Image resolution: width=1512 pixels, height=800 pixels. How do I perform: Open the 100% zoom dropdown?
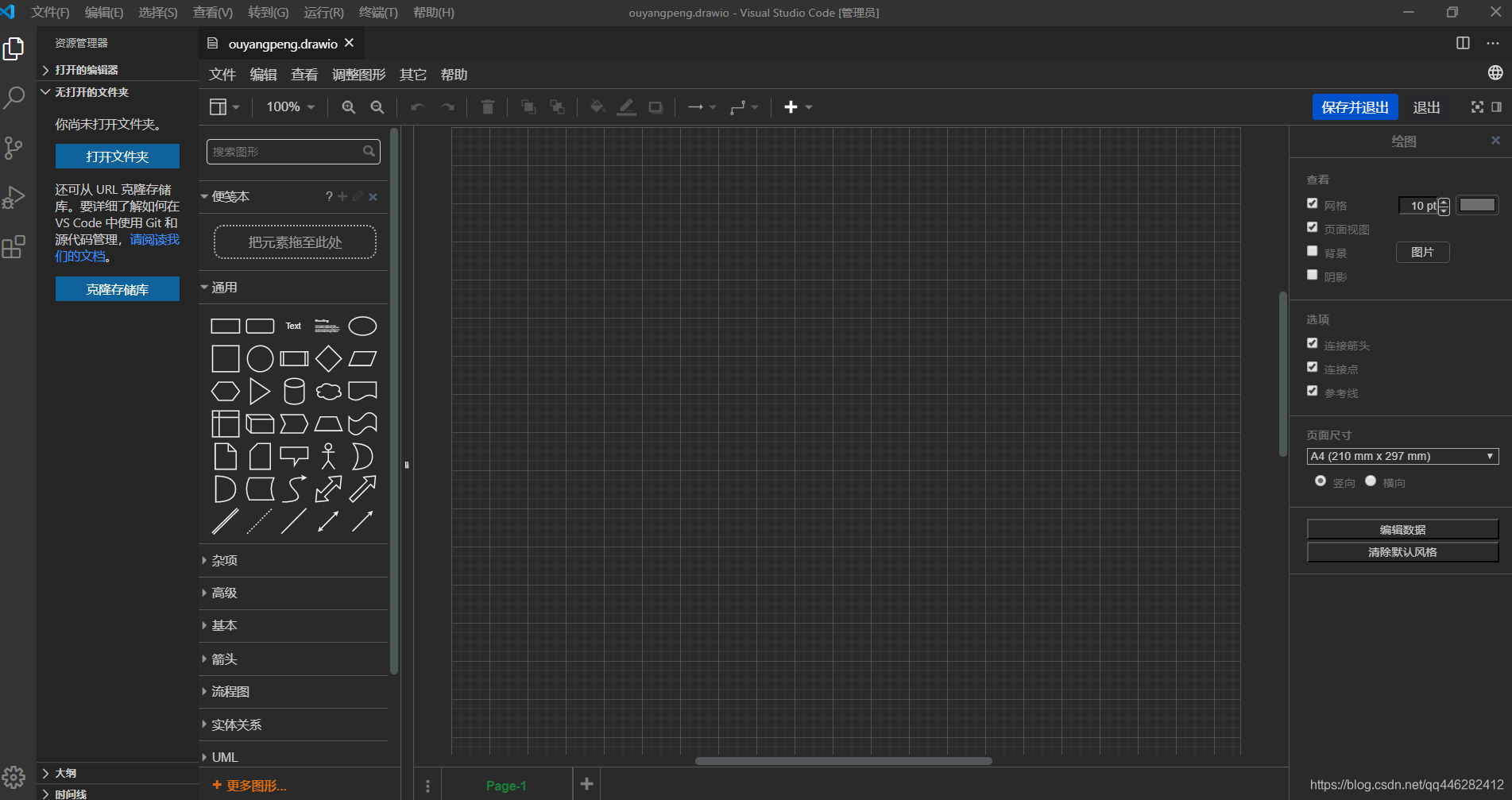(x=290, y=107)
